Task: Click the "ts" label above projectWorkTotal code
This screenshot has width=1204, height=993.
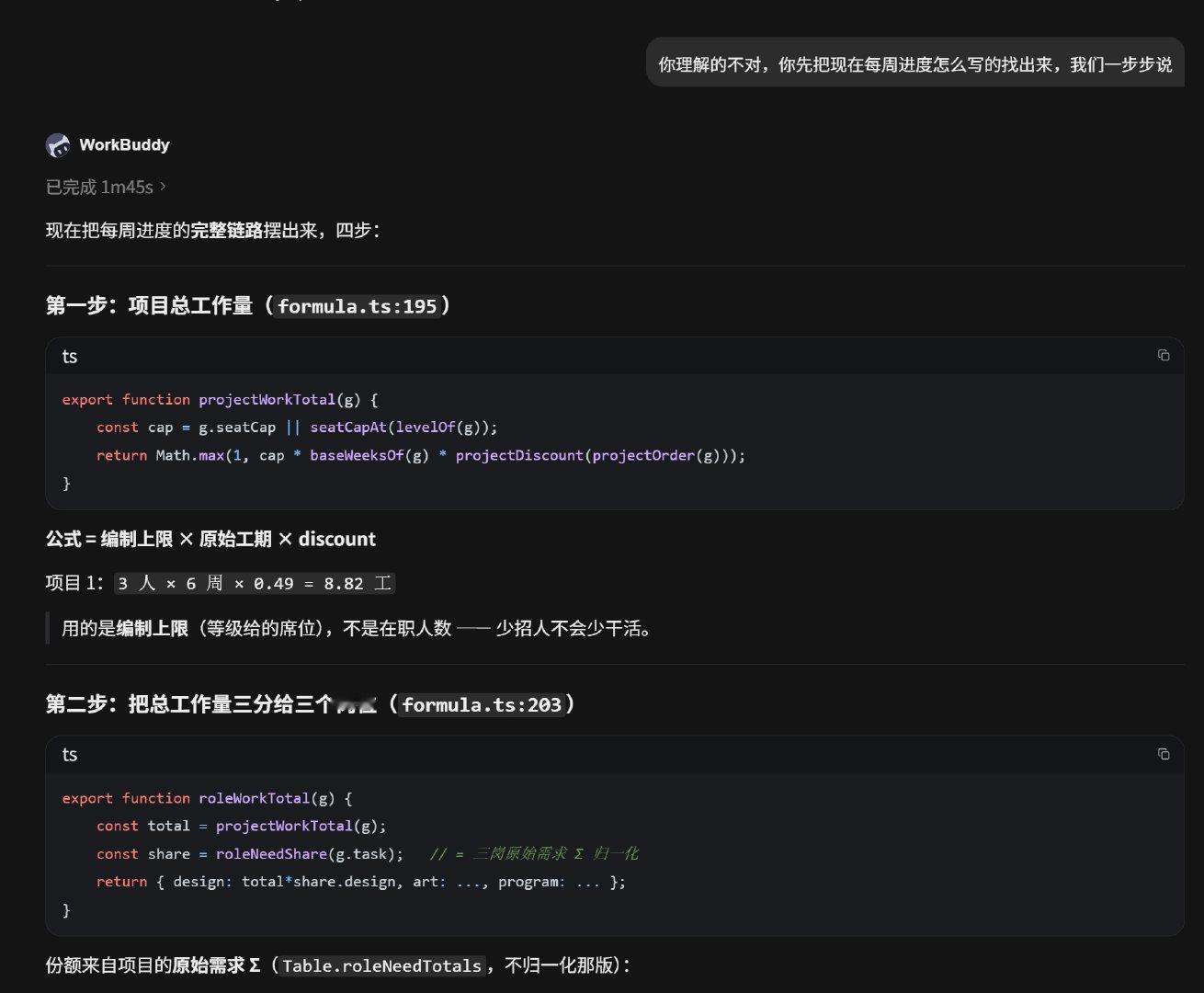Action: click(70, 357)
